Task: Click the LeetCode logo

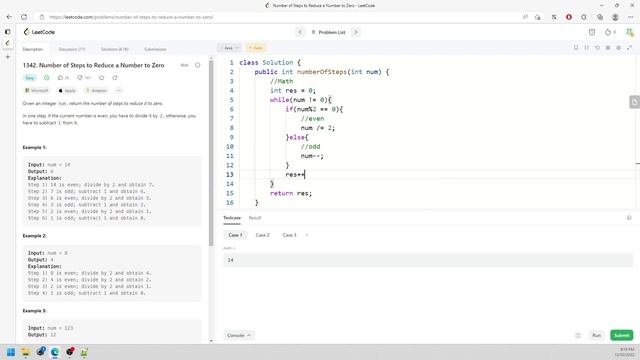Action: [x=39, y=32]
